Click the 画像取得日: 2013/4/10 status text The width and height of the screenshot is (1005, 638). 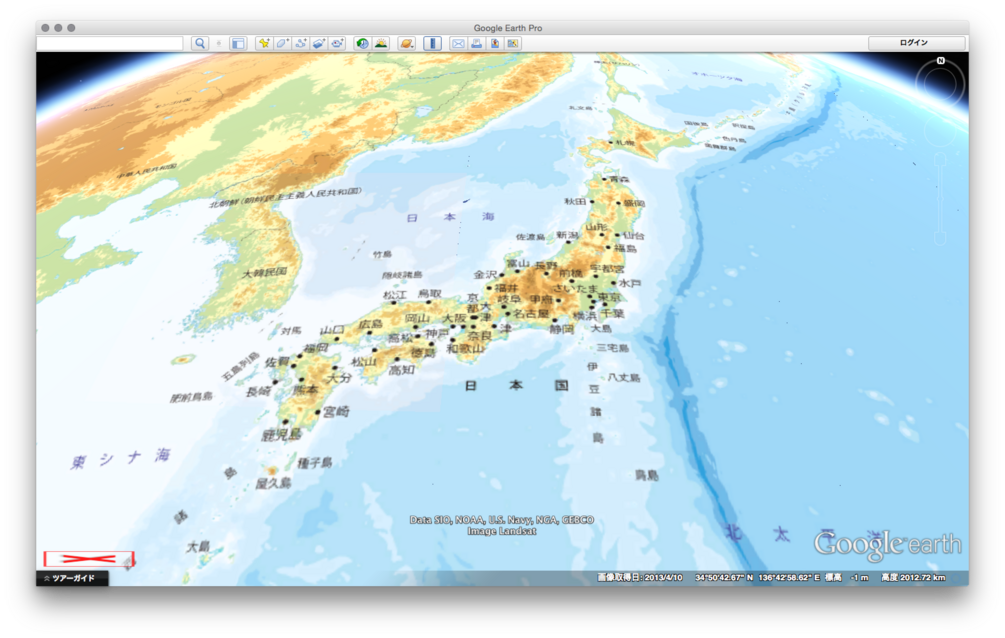click(x=640, y=578)
